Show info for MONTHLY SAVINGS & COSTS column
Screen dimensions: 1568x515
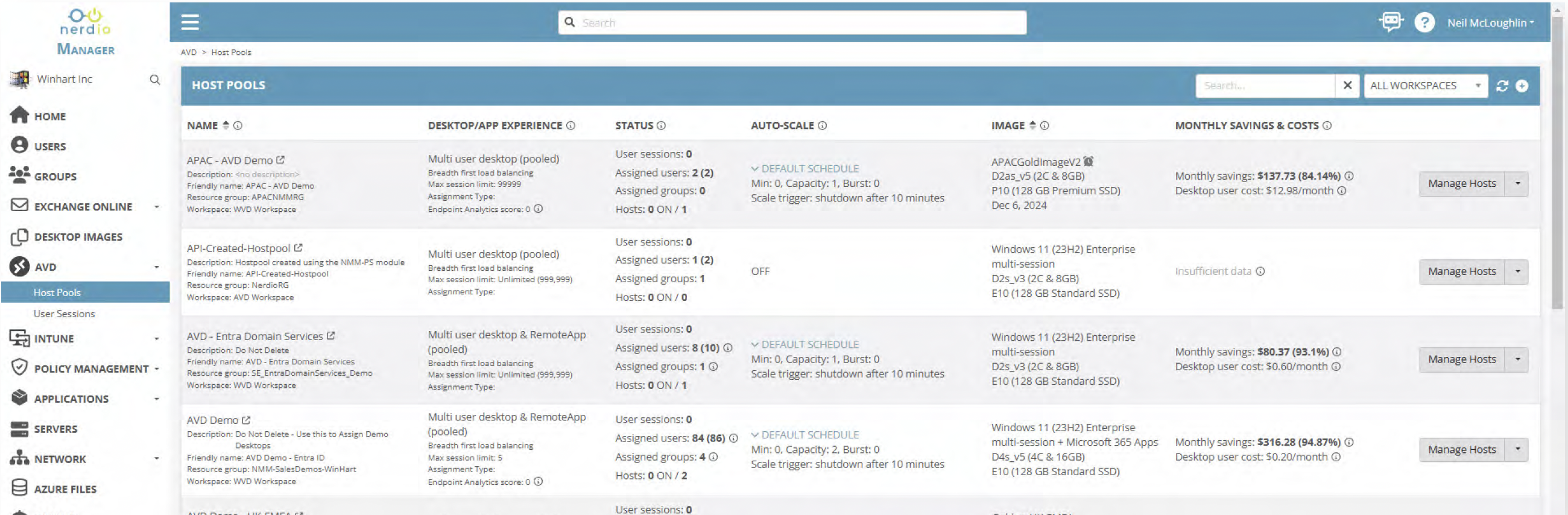click(x=1327, y=125)
